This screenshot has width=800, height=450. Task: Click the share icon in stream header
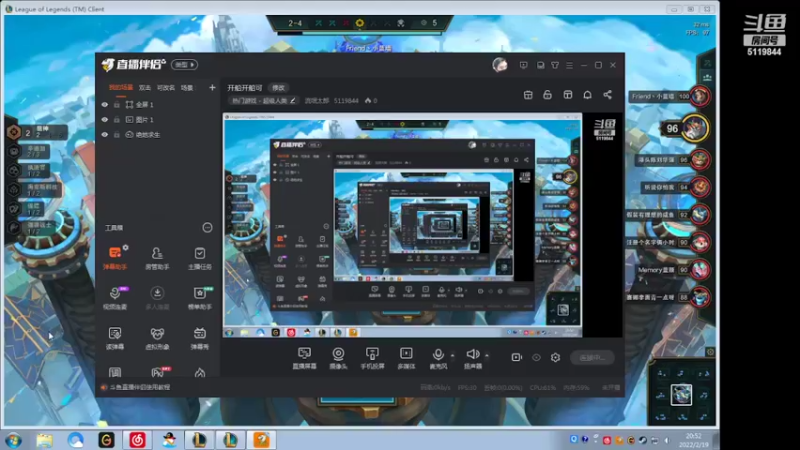click(x=607, y=95)
